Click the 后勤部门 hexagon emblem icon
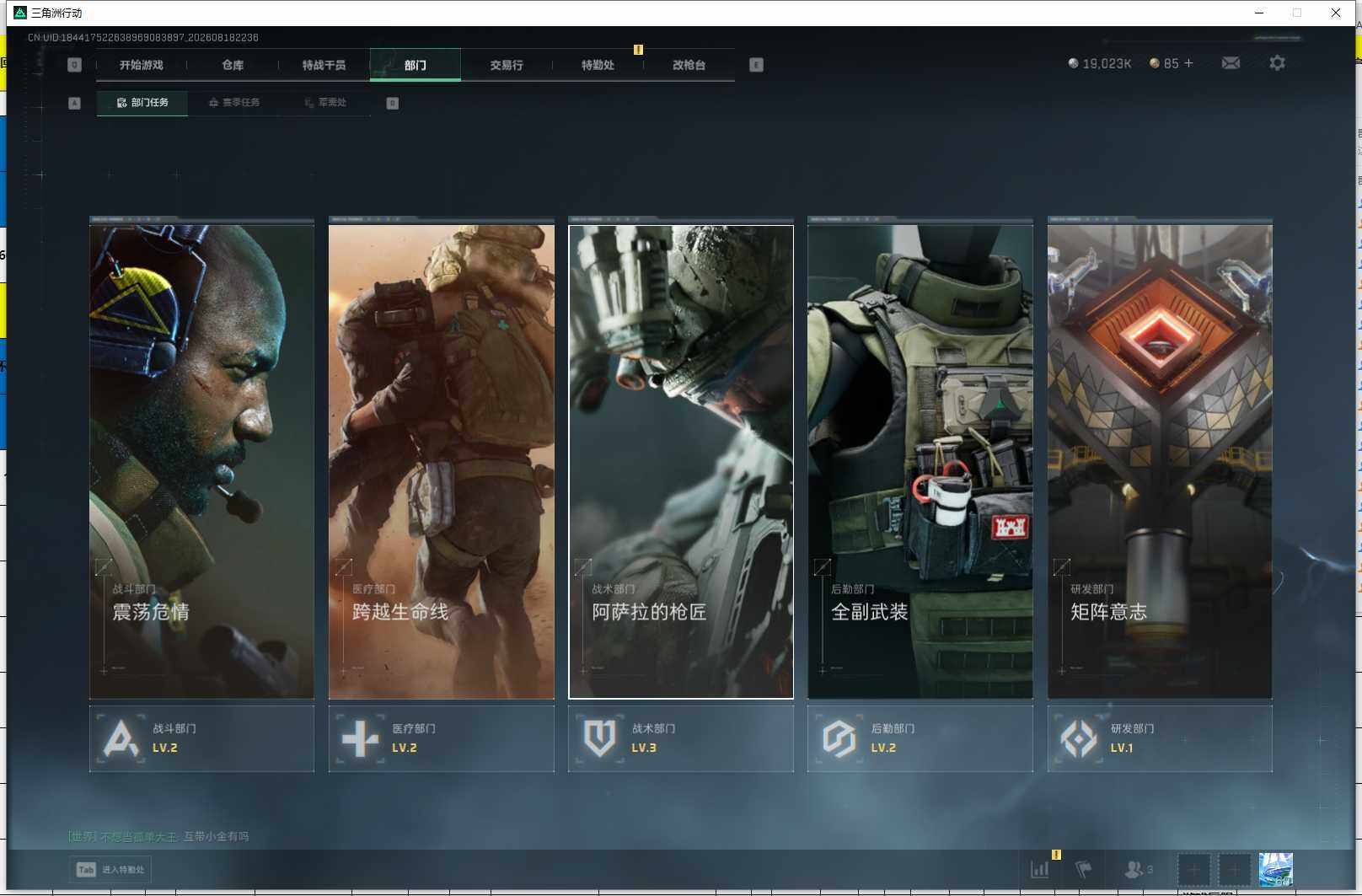 tap(839, 738)
